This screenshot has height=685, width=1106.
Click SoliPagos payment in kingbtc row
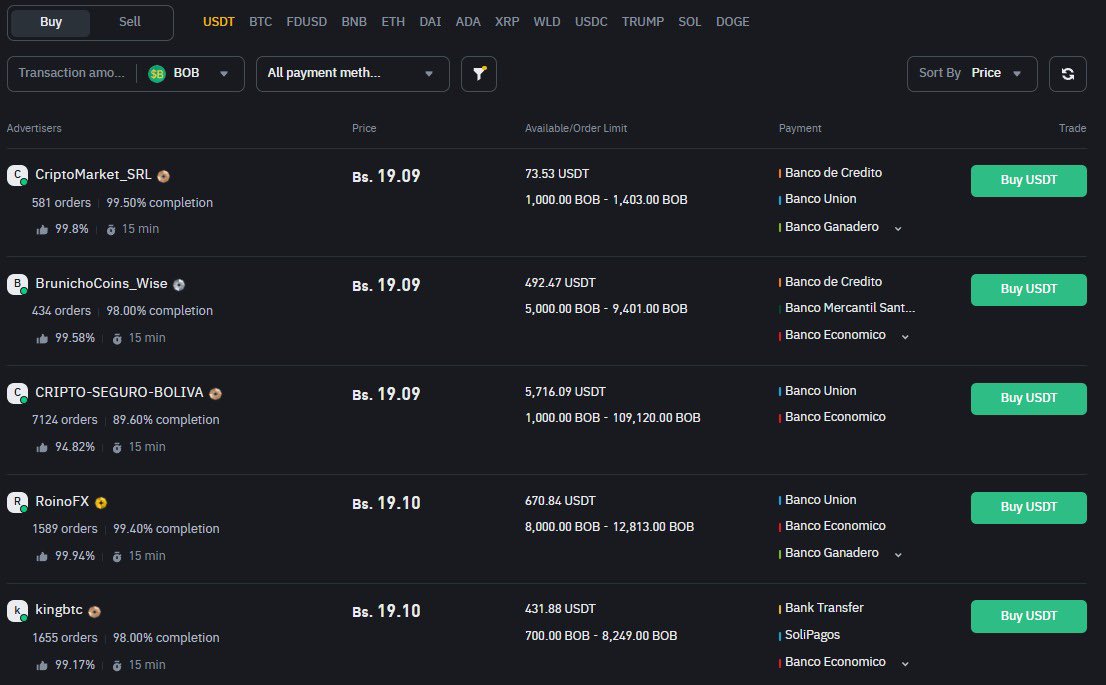[813, 635]
